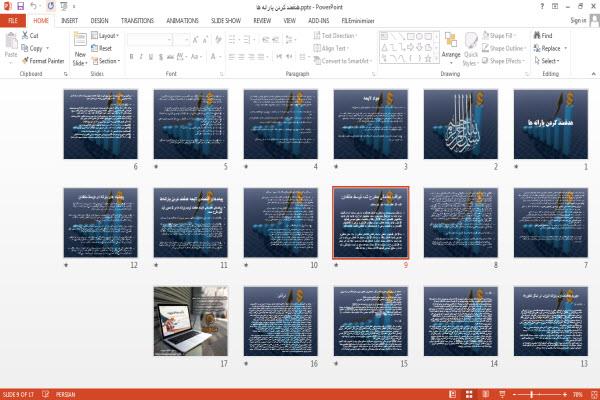Click the zoom out minus button
The height and width of the screenshot is (400, 600).
tap(514, 394)
